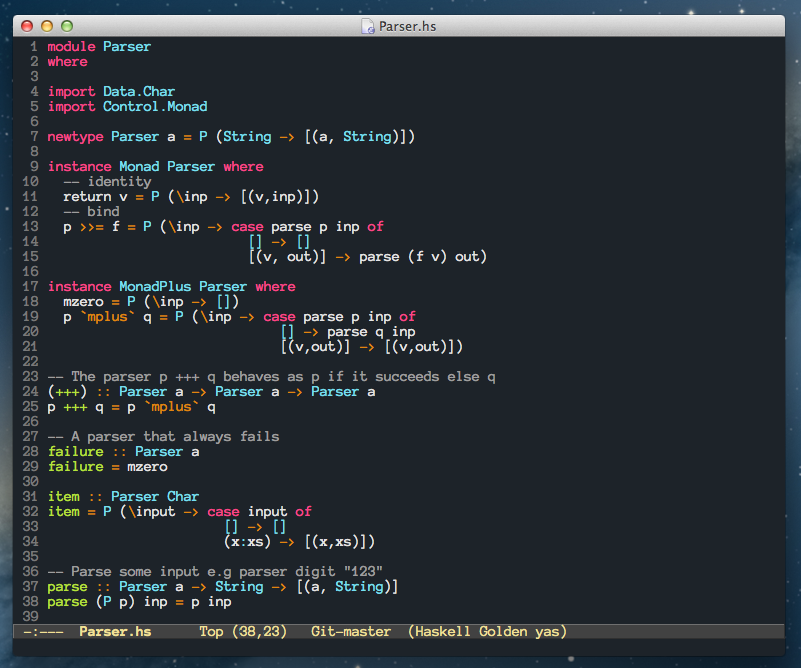Click the yellow minimize window button
The image size is (801, 668).
[47, 26]
